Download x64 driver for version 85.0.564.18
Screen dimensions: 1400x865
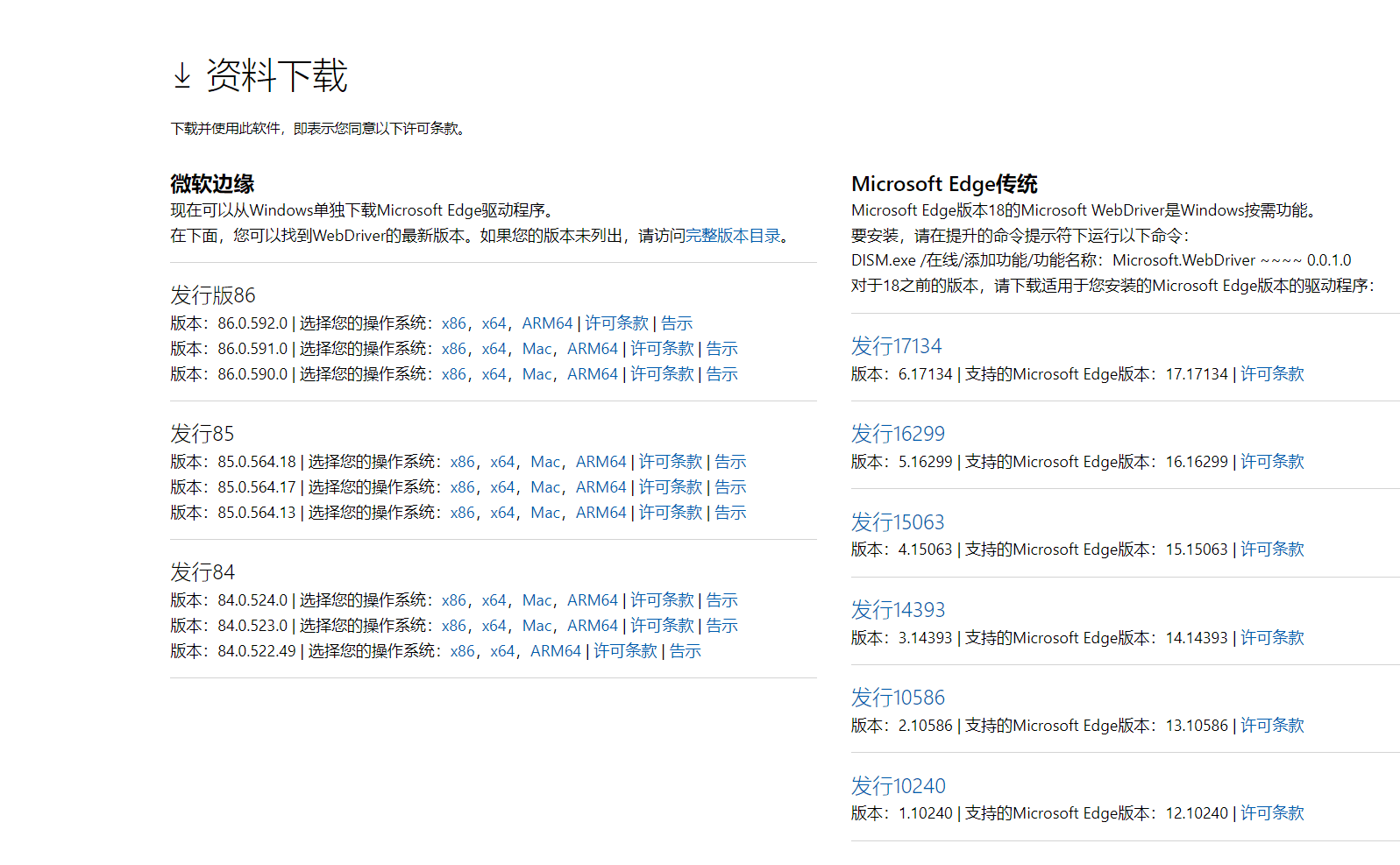tap(503, 462)
